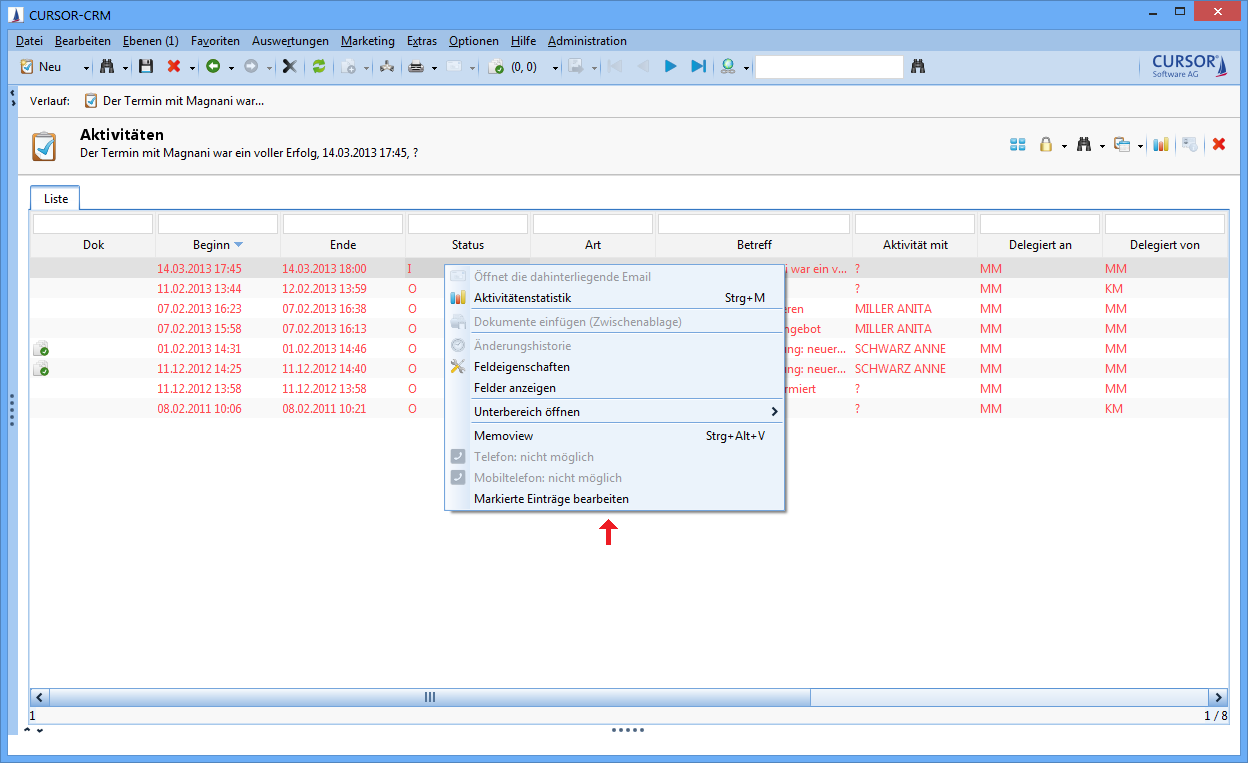The height and width of the screenshot is (763, 1248).
Task: Expand dropdown arrow next to padlock icon
Action: tap(1064, 146)
